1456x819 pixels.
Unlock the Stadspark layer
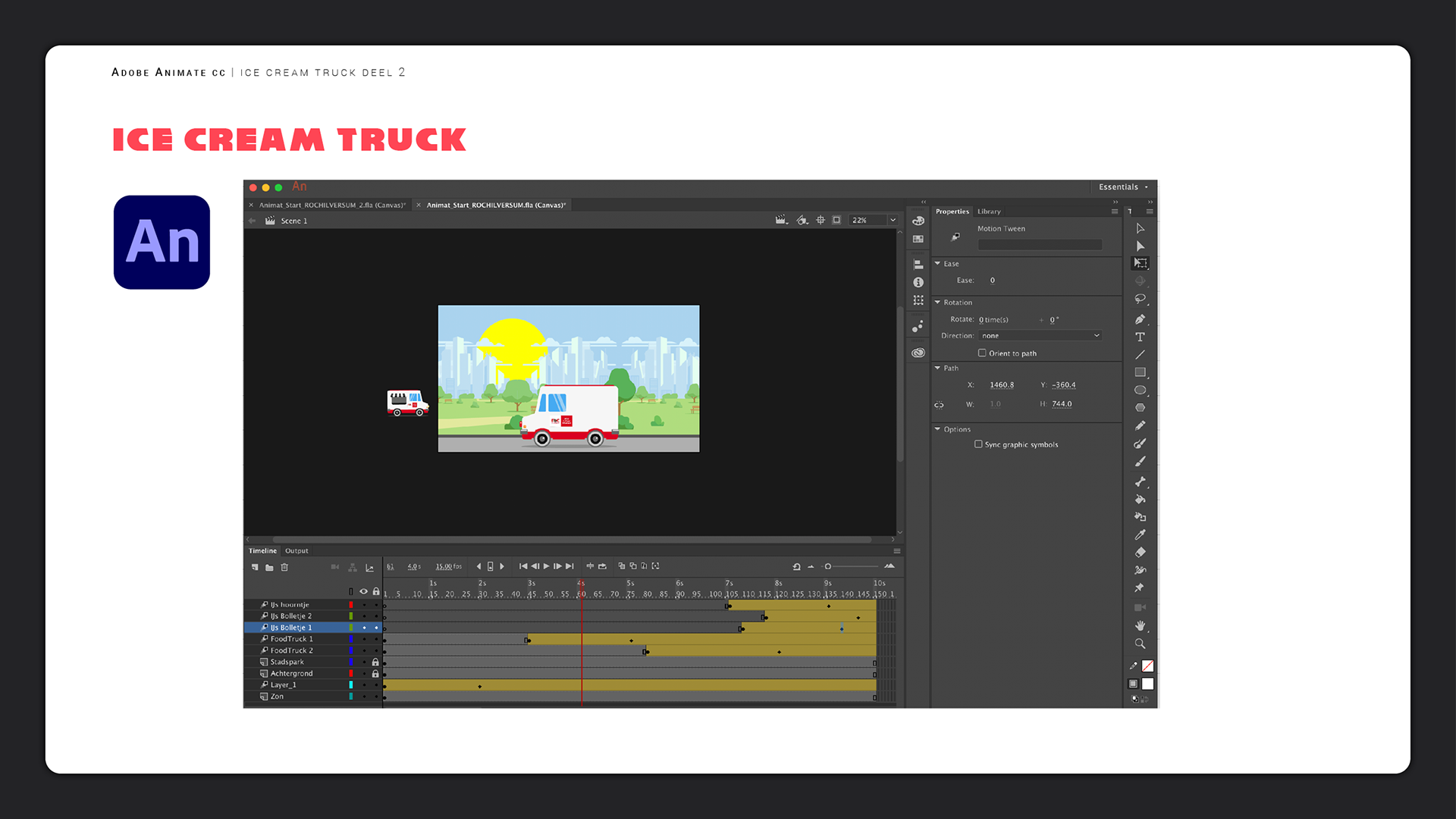(x=375, y=662)
